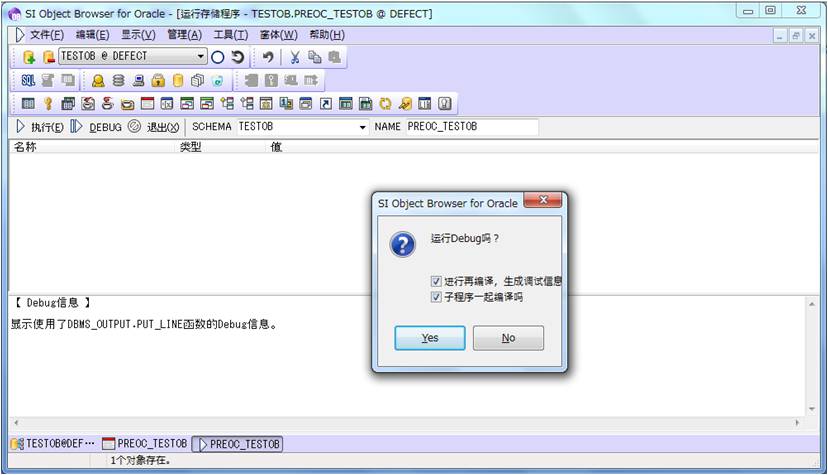828x475 pixels.
Task: Click the blue question mark dialog icon
Action: click(x=402, y=244)
